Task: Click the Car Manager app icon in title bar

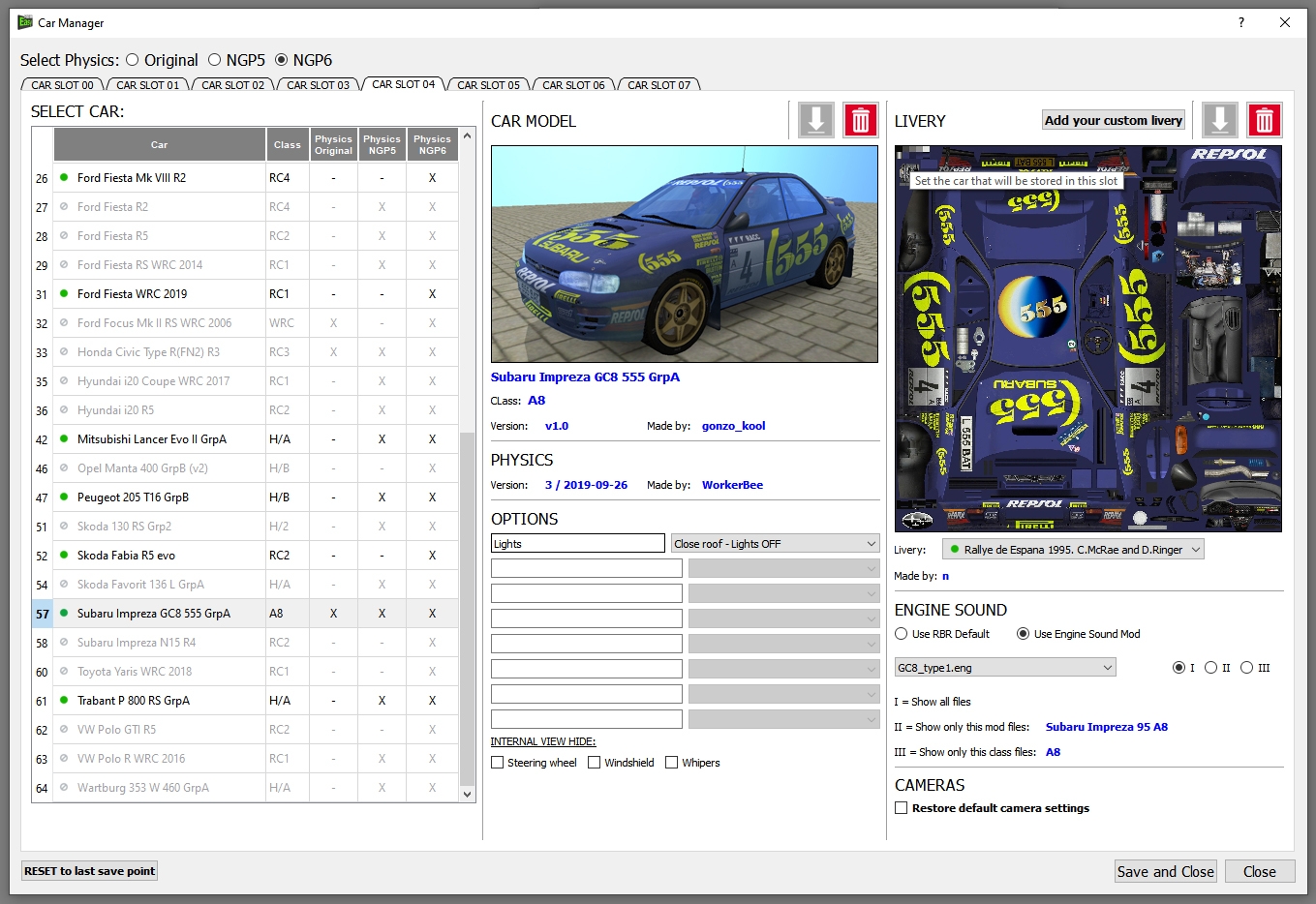Action: pos(25,21)
